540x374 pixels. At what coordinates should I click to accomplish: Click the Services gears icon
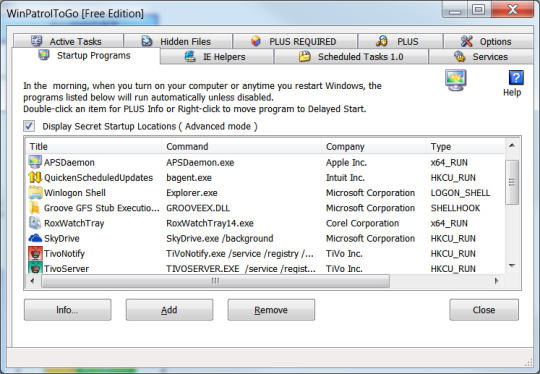pos(459,56)
